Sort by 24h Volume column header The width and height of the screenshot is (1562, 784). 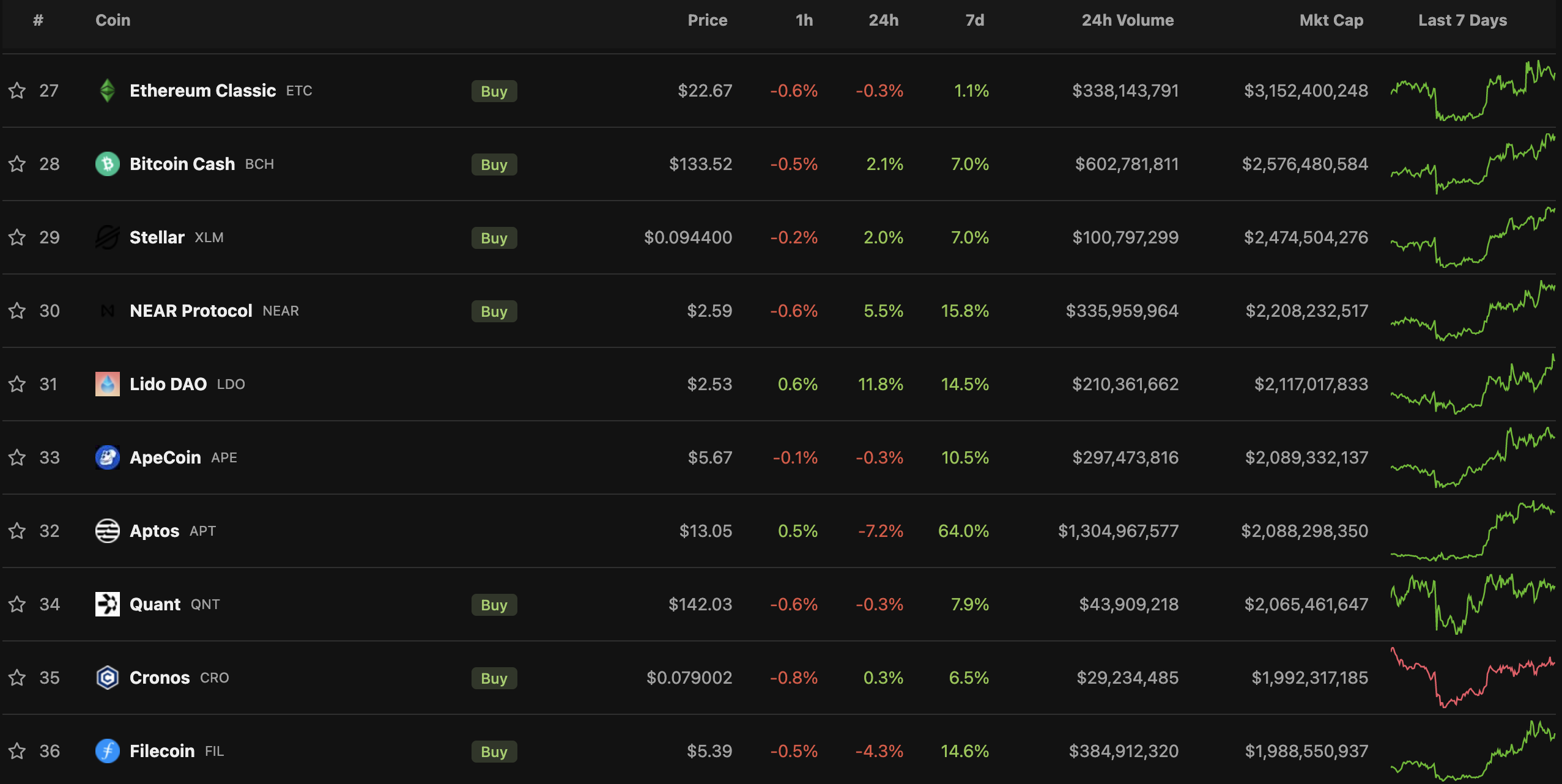1127,20
